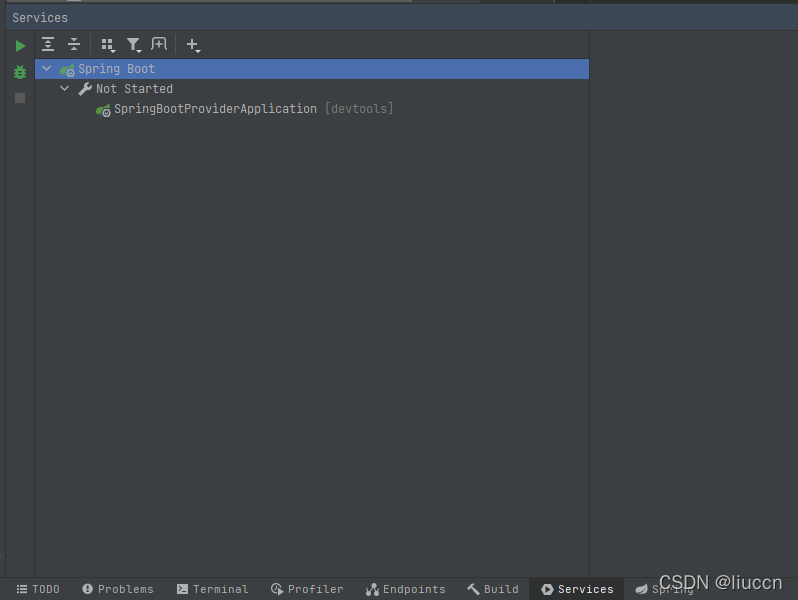Click the wrench icon beside Not Started

[x=85, y=89]
